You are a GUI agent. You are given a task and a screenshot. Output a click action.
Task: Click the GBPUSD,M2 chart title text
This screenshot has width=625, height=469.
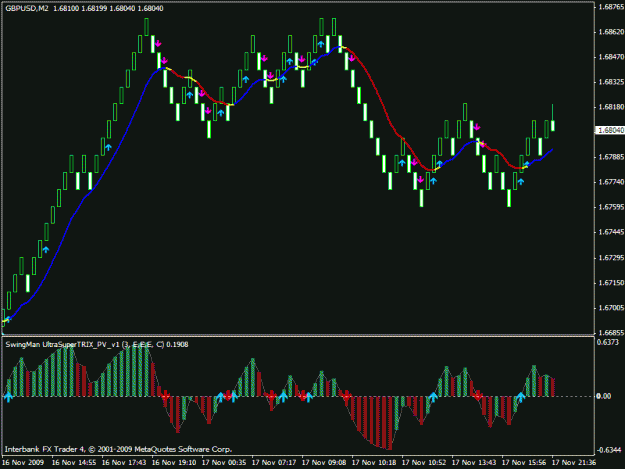(x=27, y=8)
